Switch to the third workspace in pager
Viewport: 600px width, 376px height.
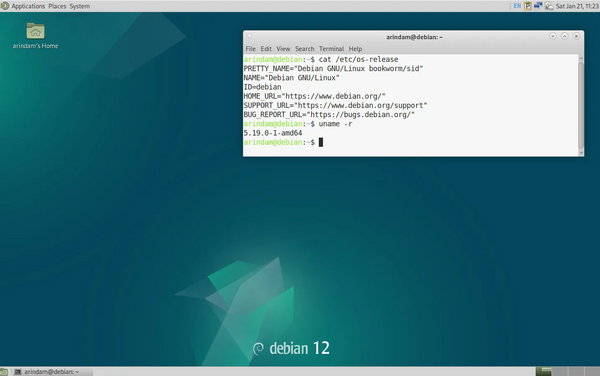[576, 371]
